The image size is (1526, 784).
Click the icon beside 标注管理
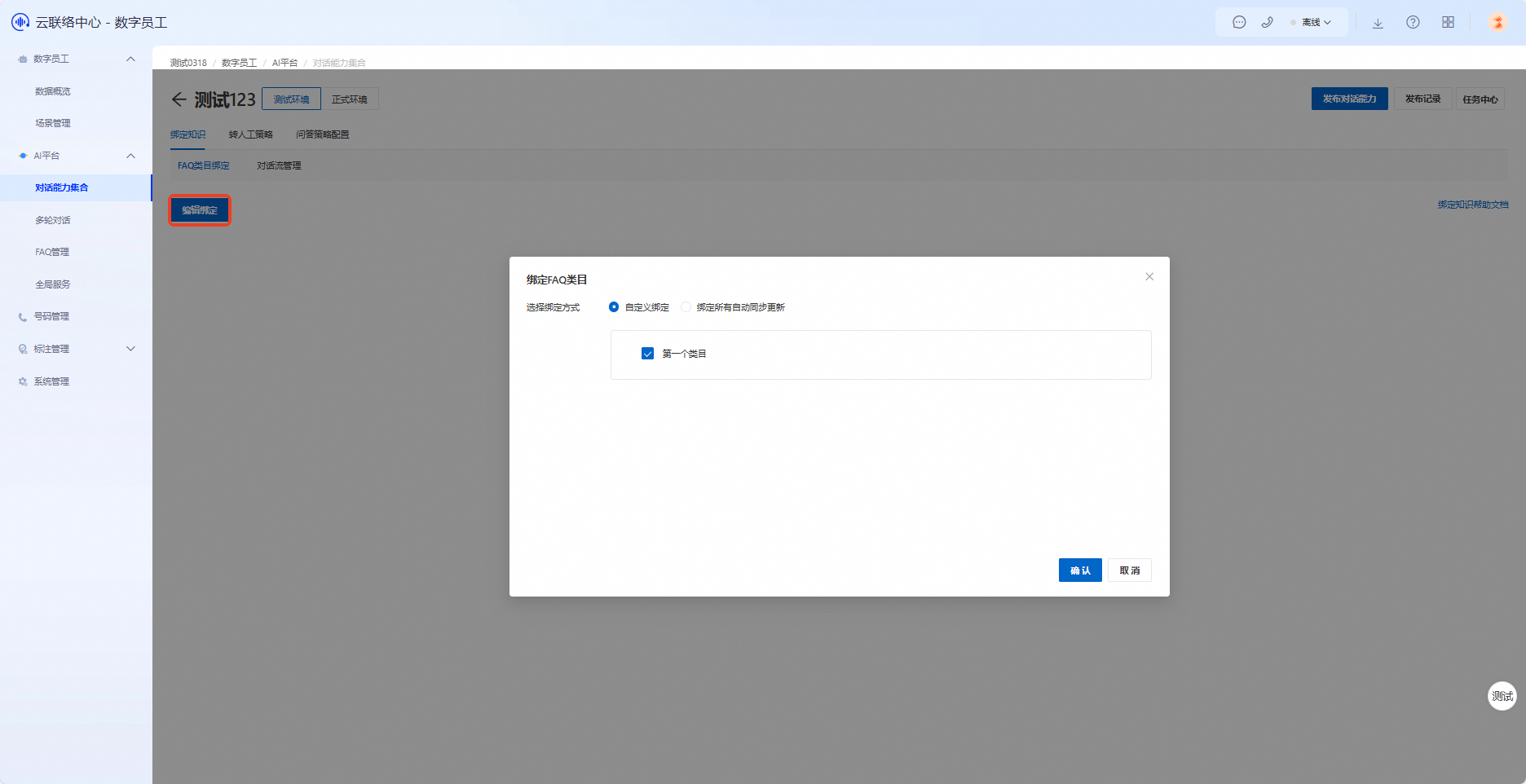click(23, 350)
